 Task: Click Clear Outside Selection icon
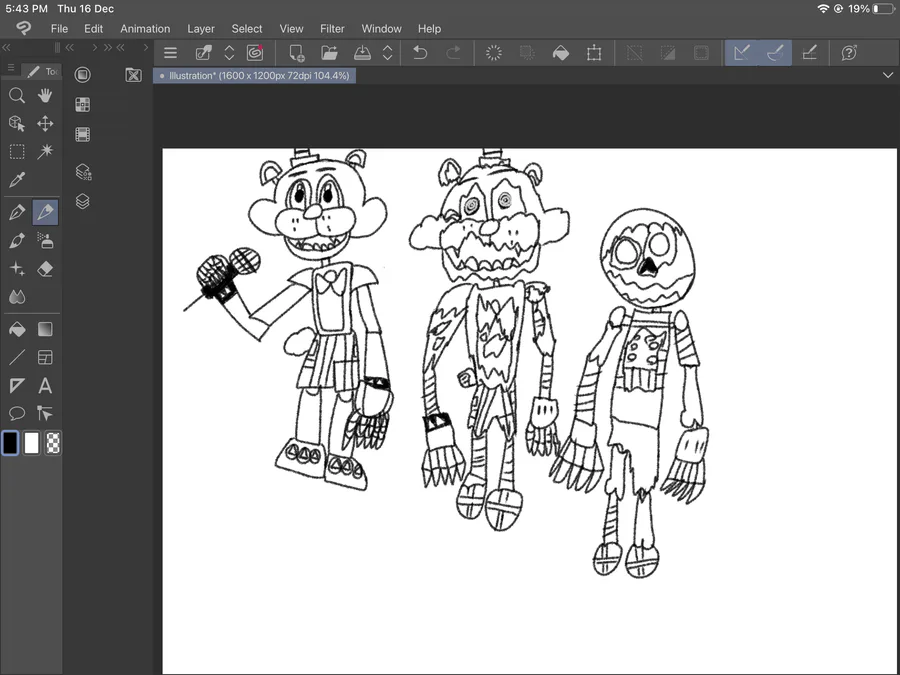coord(527,53)
